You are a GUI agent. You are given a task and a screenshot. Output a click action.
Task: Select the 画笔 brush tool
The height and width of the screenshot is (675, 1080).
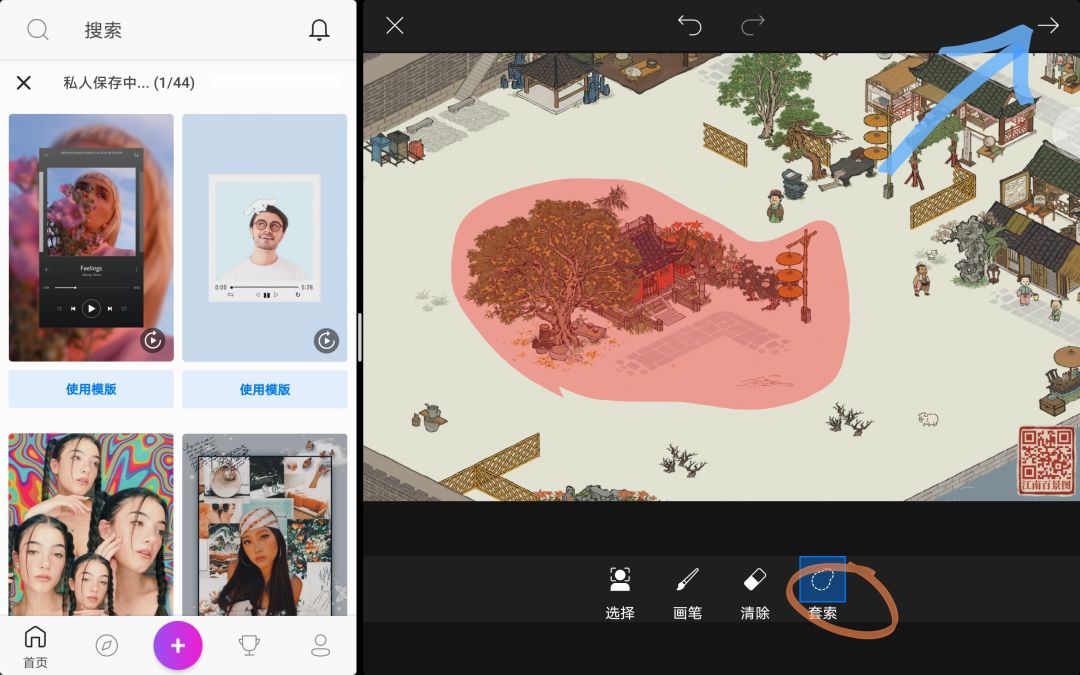pos(687,592)
